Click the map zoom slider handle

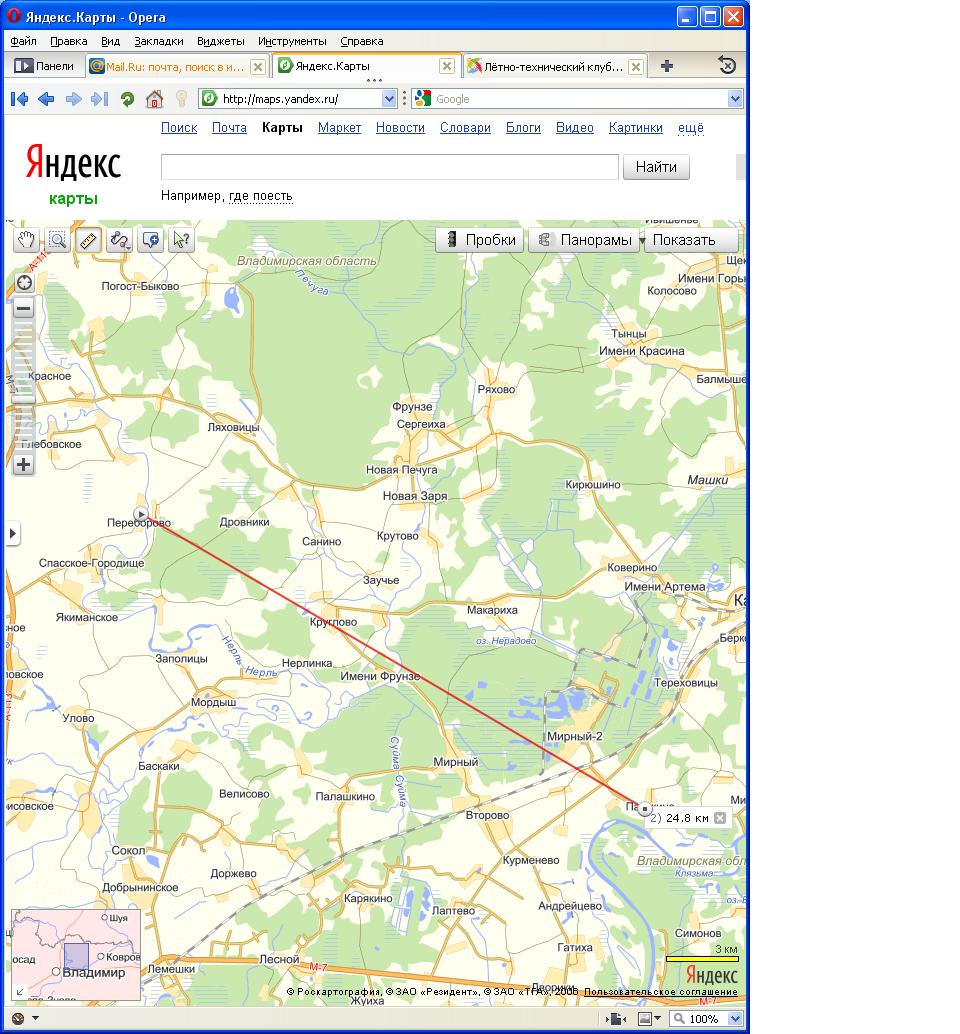point(24,399)
